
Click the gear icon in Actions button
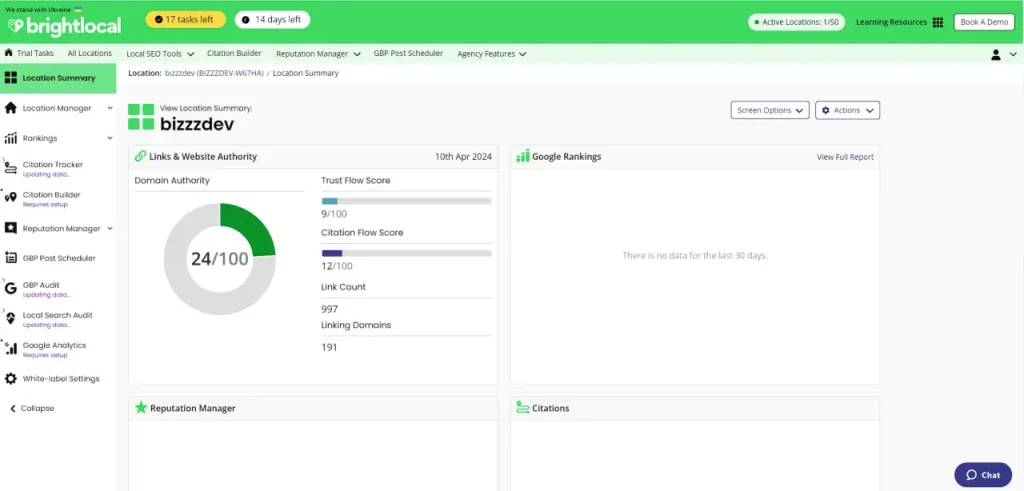click(x=825, y=110)
